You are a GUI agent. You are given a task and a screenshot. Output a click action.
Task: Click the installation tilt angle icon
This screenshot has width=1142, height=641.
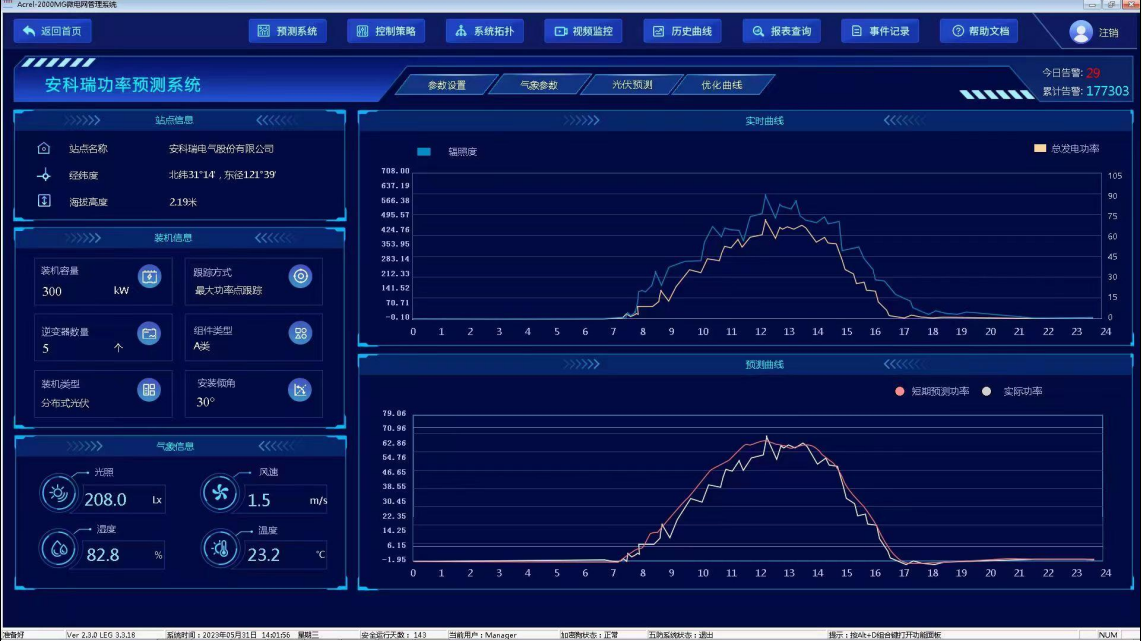point(300,390)
